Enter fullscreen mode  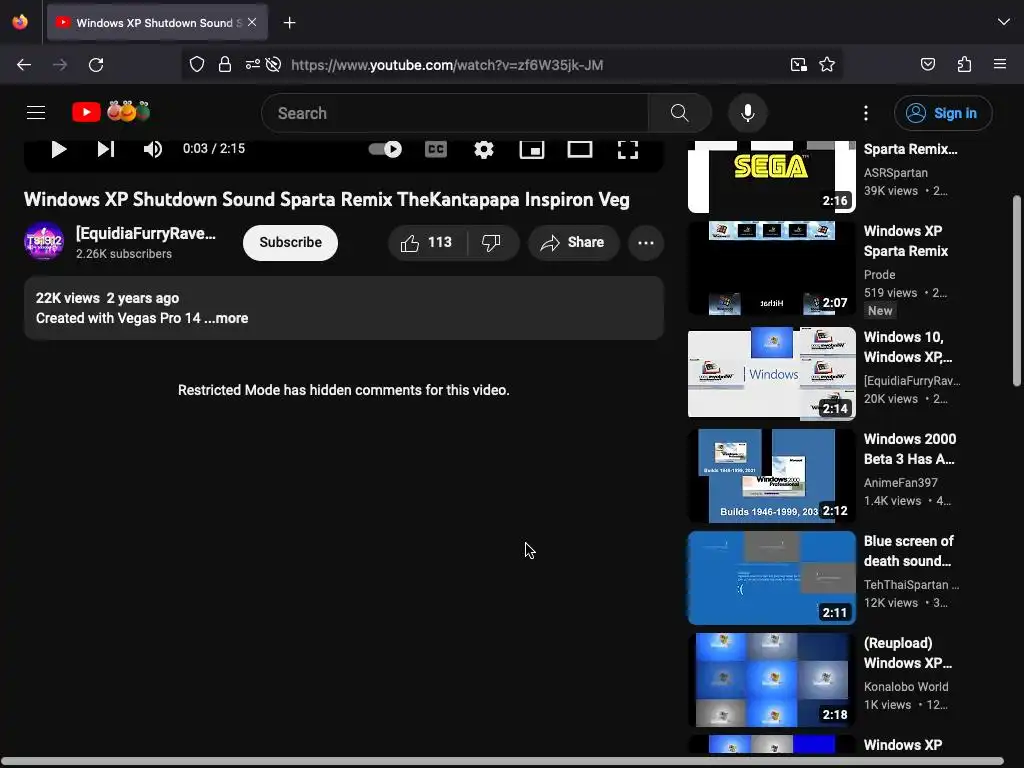628,150
